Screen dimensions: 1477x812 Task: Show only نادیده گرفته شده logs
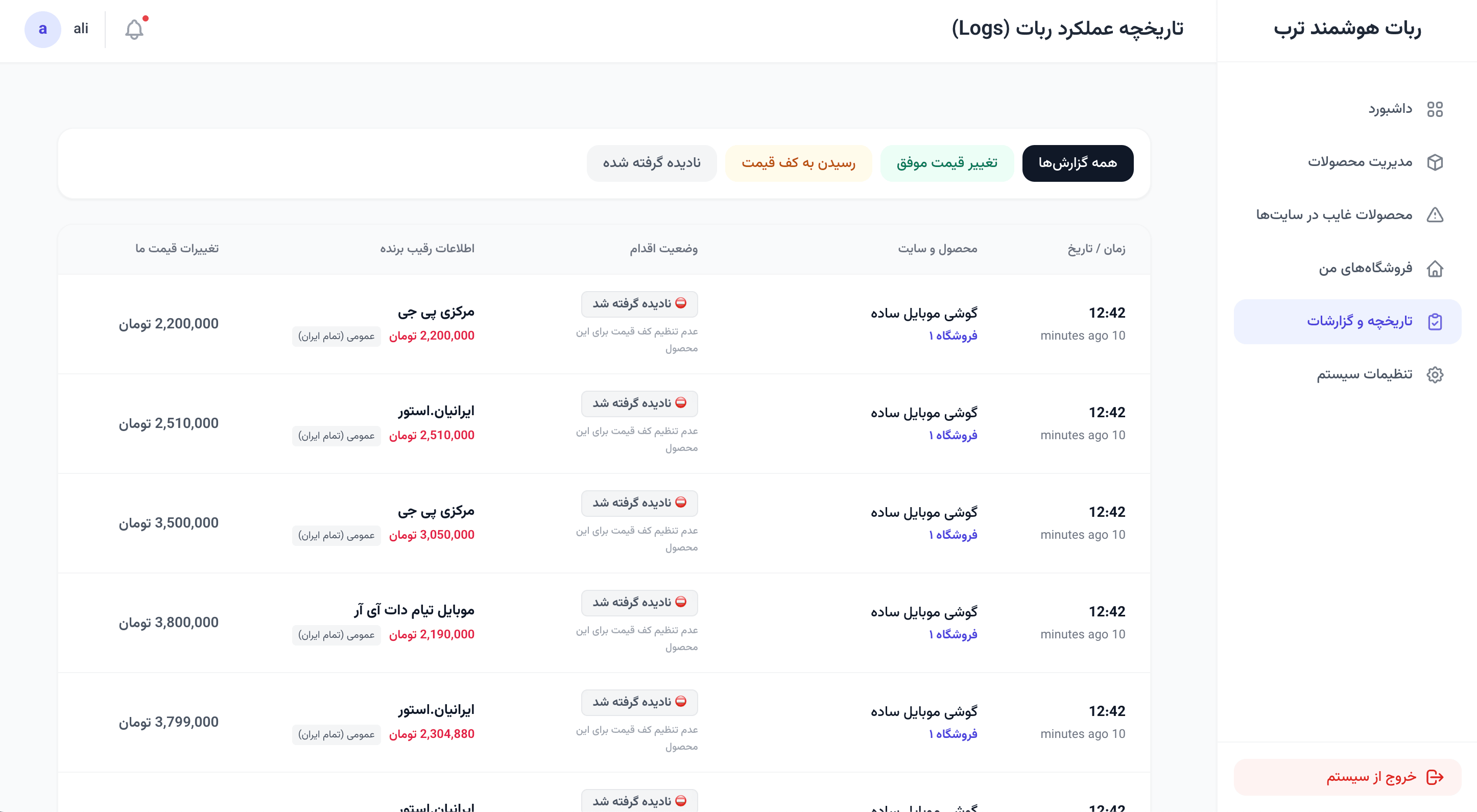[651, 163]
